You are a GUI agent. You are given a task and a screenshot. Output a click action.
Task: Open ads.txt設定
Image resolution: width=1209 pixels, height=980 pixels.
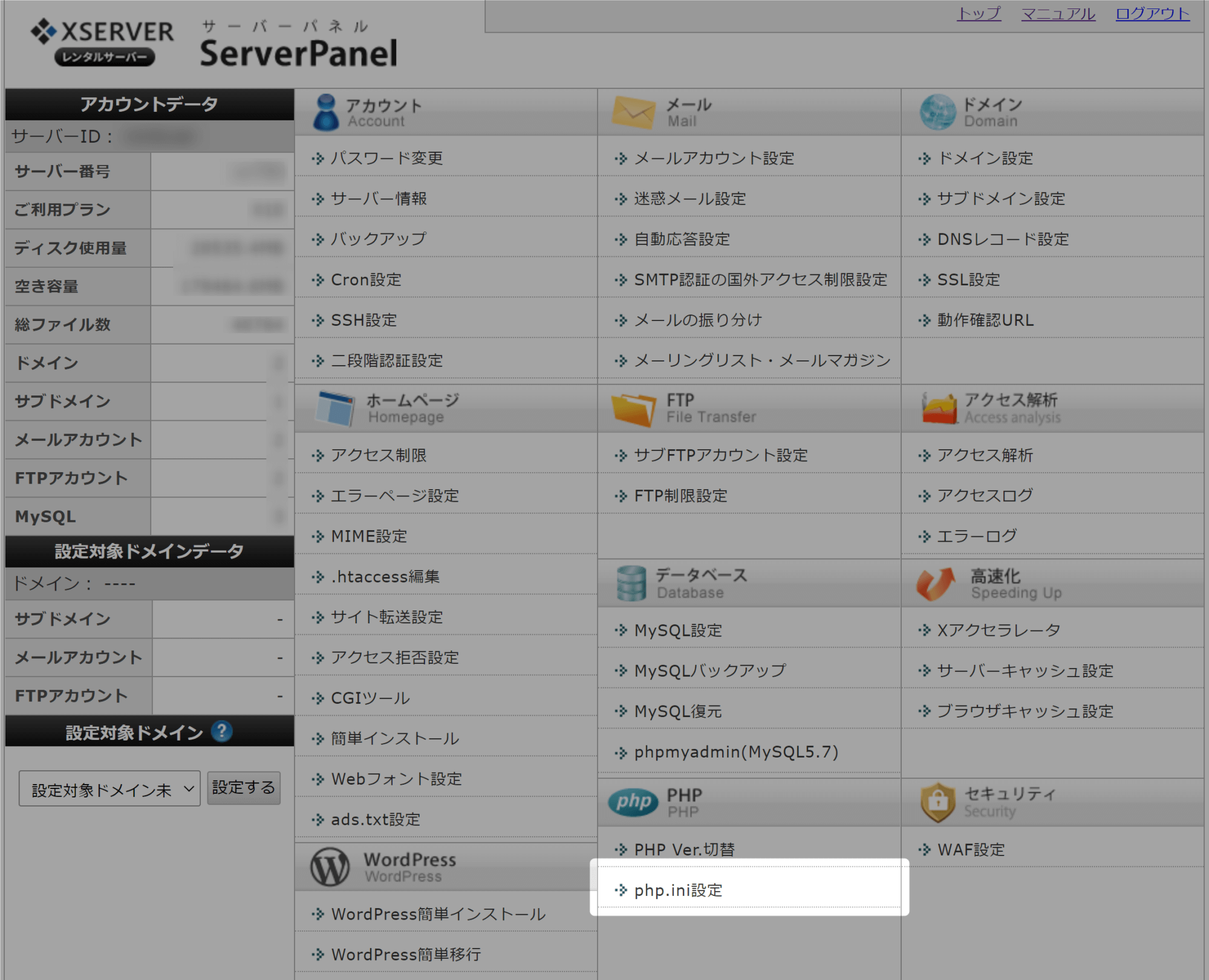[376, 820]
